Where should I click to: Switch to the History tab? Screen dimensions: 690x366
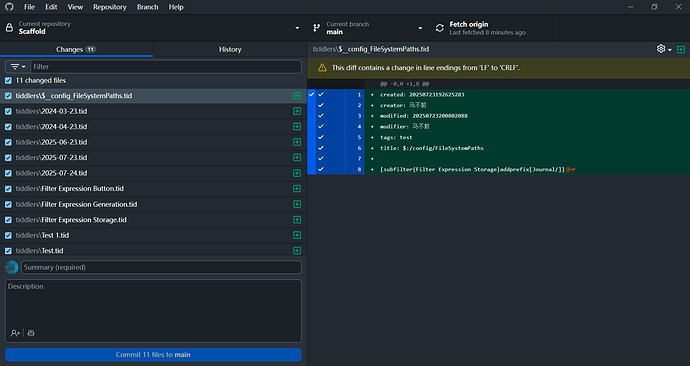[230, 49]
